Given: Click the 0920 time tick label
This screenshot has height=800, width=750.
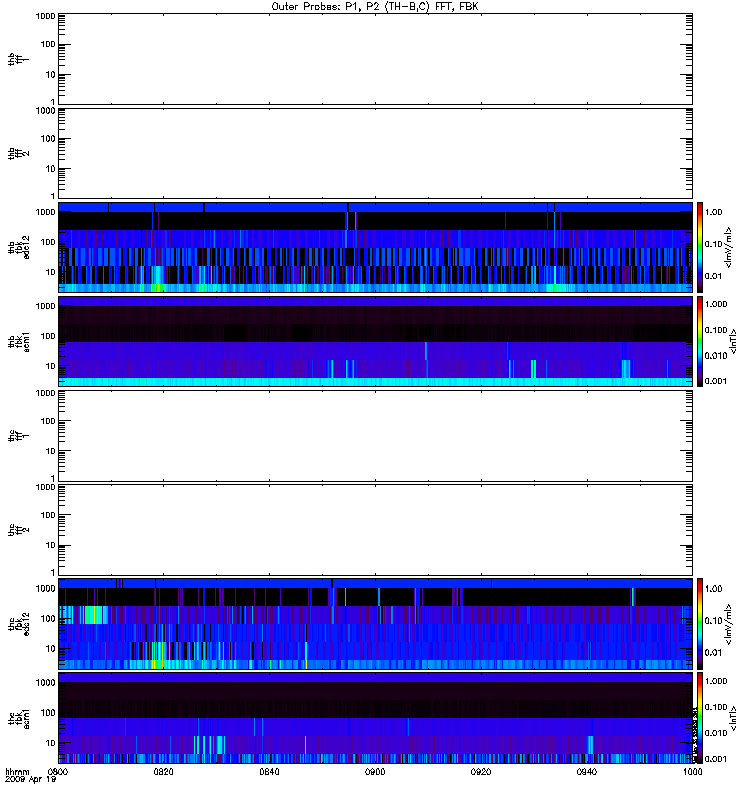Looking at the screenshot, I should 481,771.
